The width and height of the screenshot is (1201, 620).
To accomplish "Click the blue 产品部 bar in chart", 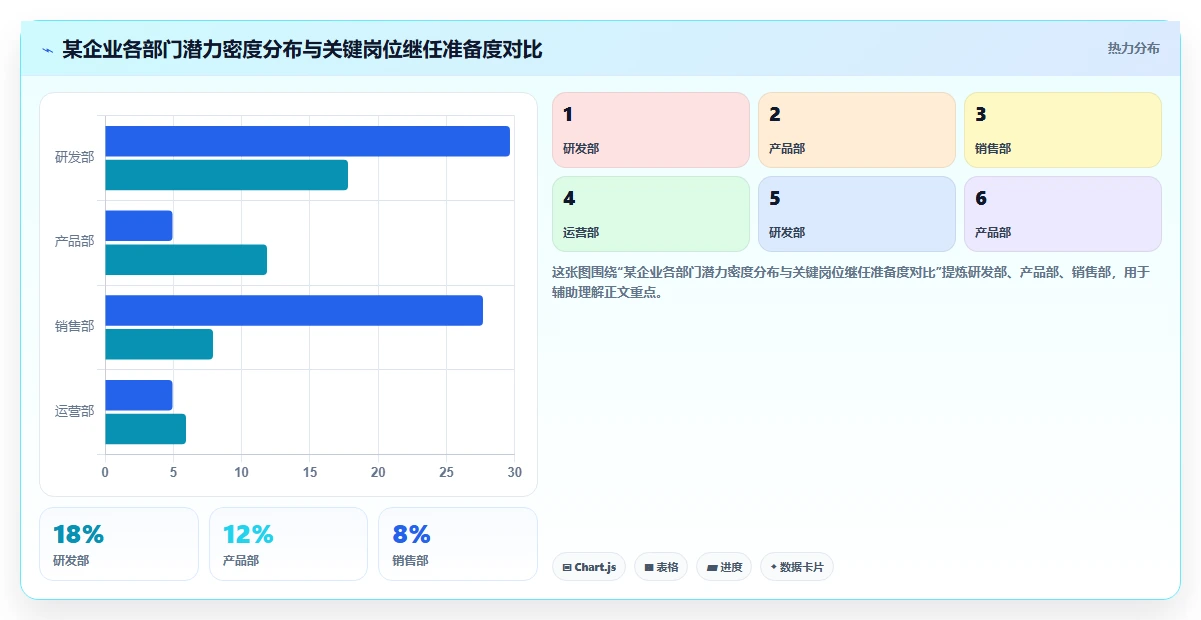I will [x=139, y=226].
